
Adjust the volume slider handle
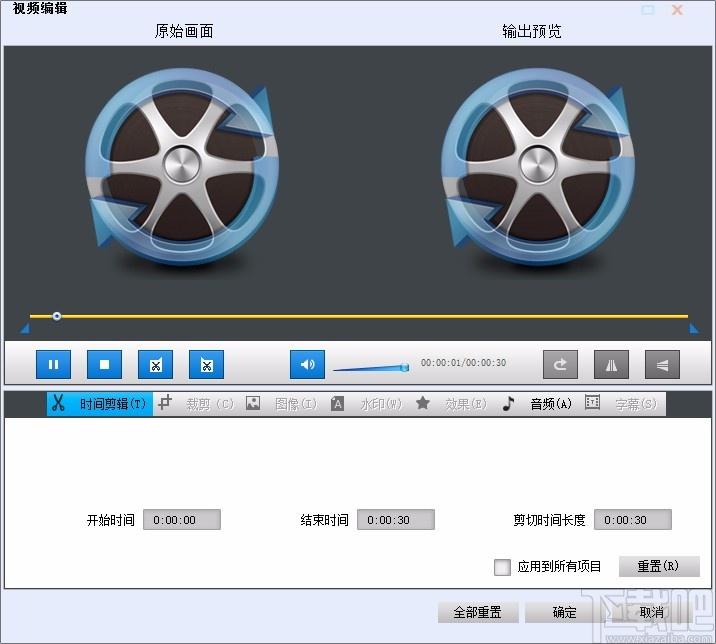(x=404, y=367)
